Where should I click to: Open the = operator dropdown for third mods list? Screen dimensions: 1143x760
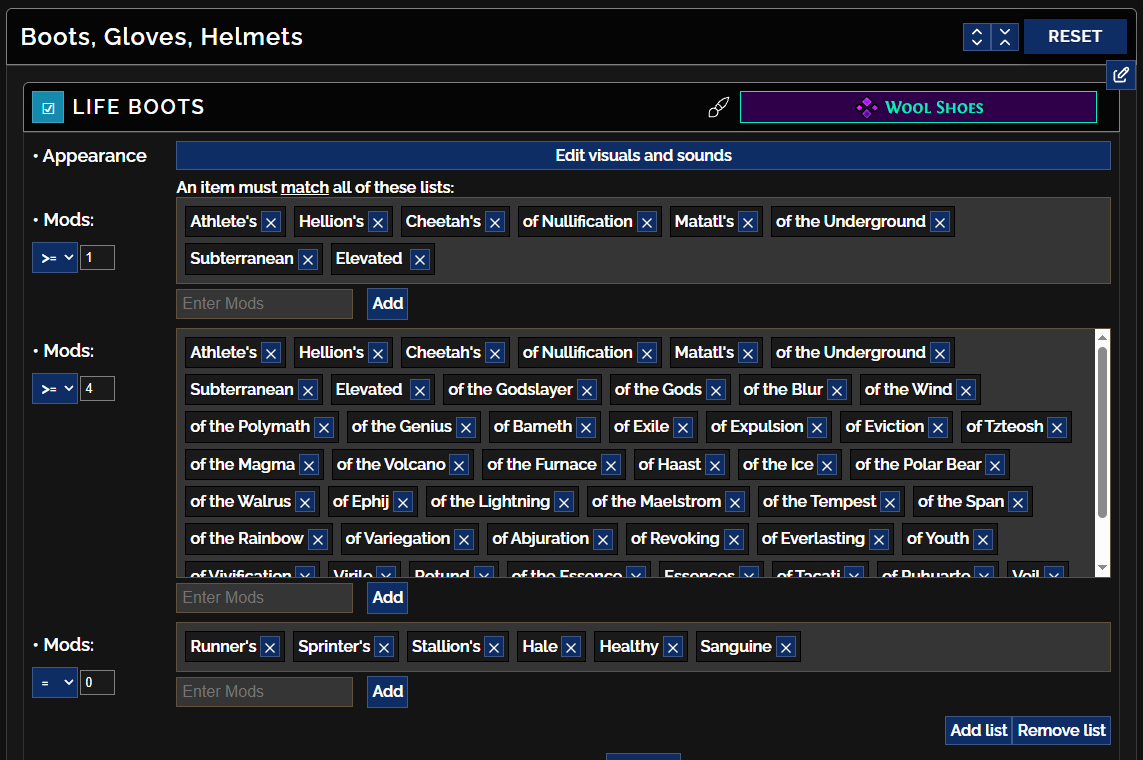[55, 683]
